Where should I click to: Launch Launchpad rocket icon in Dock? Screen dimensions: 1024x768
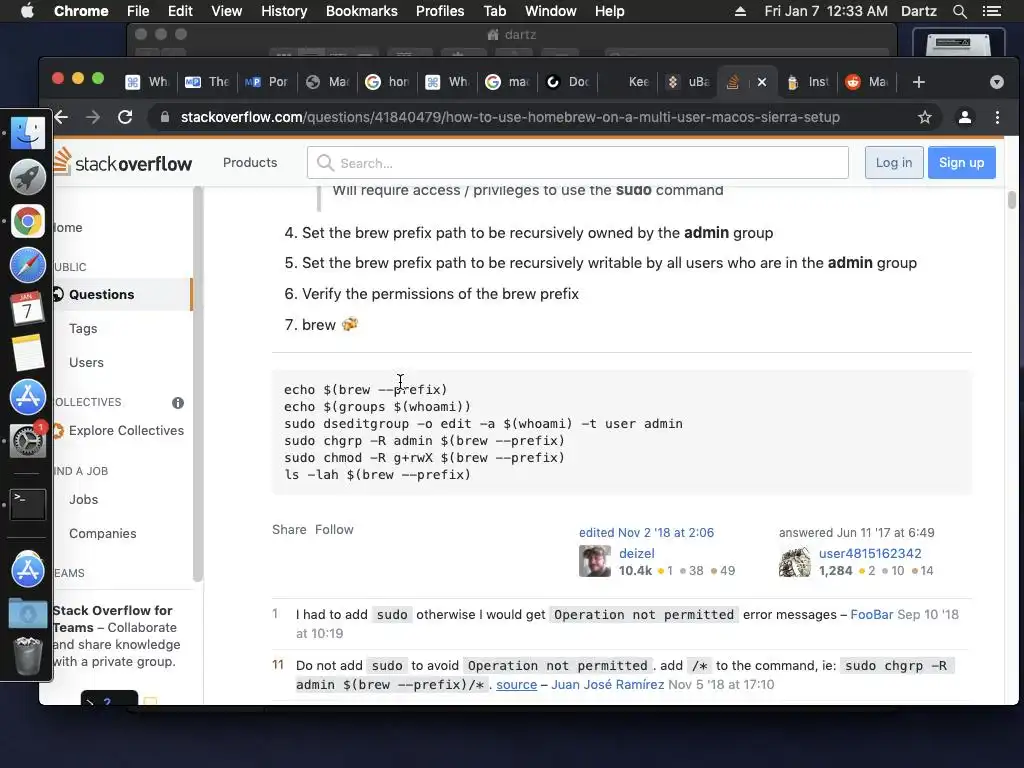pyautogui.click(x=27, y=177)
